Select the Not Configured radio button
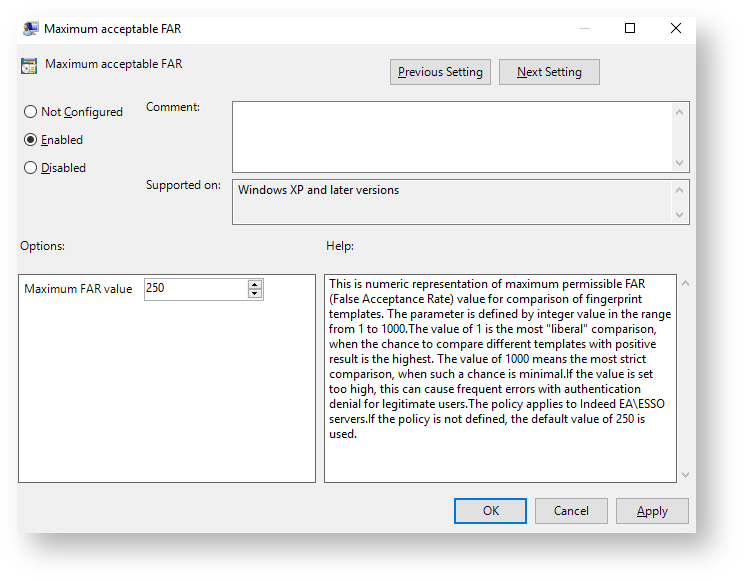Viewport: 744px width, 581px height. pos(30,112)
